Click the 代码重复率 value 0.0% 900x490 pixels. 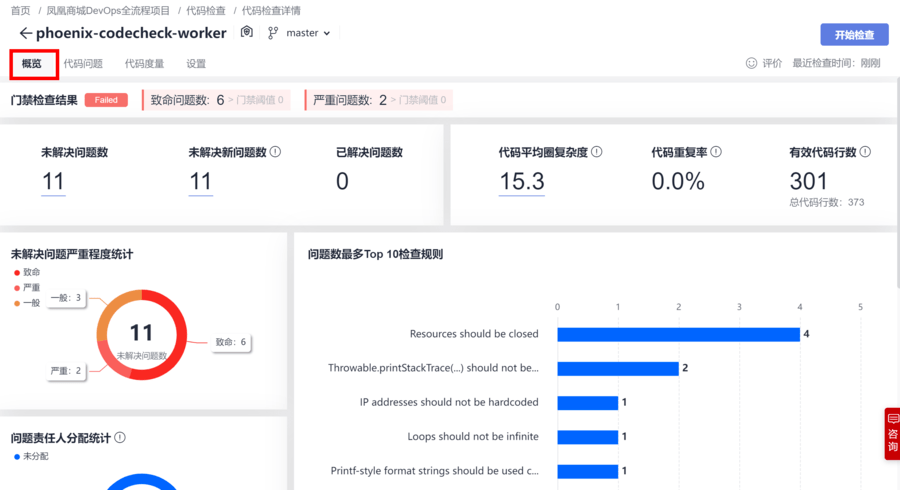678,182
